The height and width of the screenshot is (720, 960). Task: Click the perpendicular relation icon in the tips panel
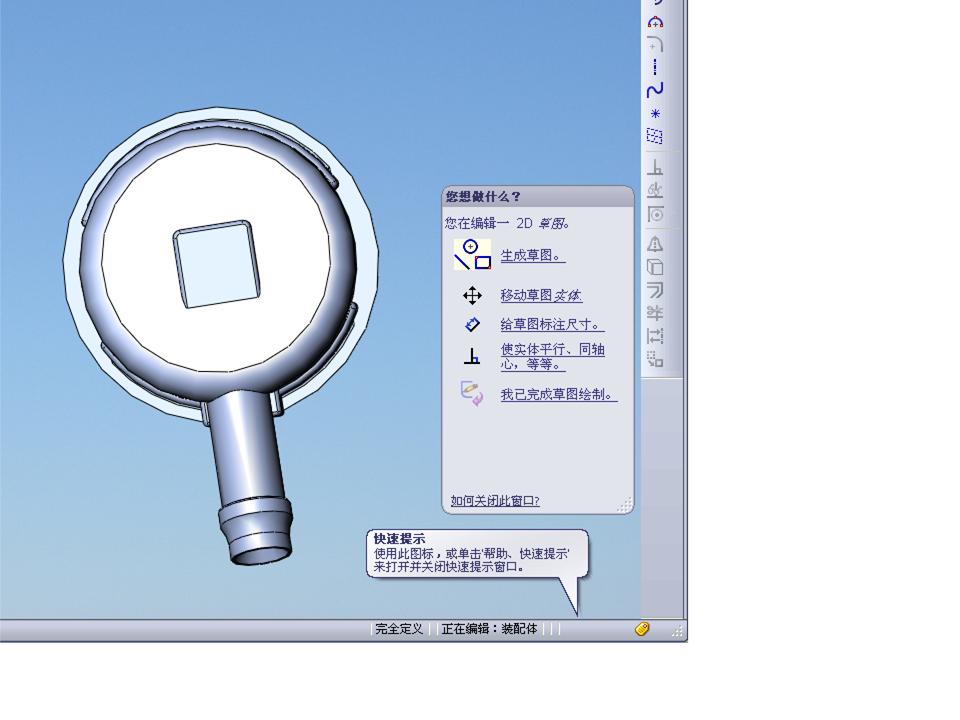471,356
